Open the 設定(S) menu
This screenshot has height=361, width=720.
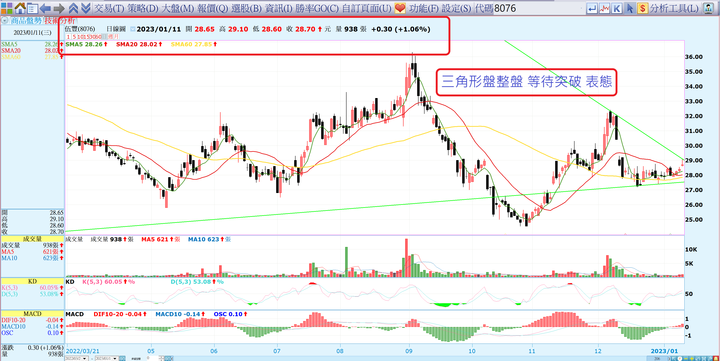(457, 8)
